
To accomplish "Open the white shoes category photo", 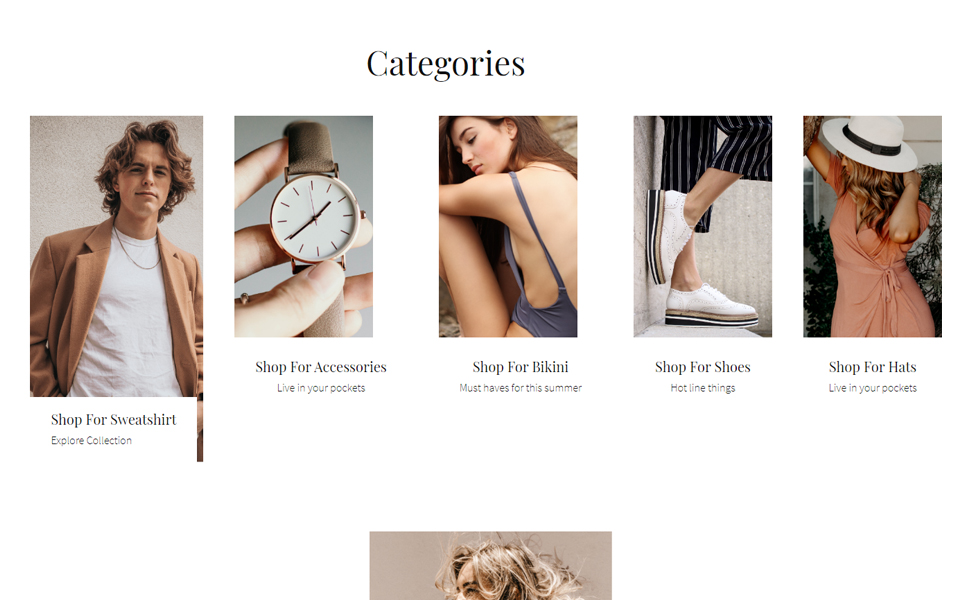I will (702, 226).
